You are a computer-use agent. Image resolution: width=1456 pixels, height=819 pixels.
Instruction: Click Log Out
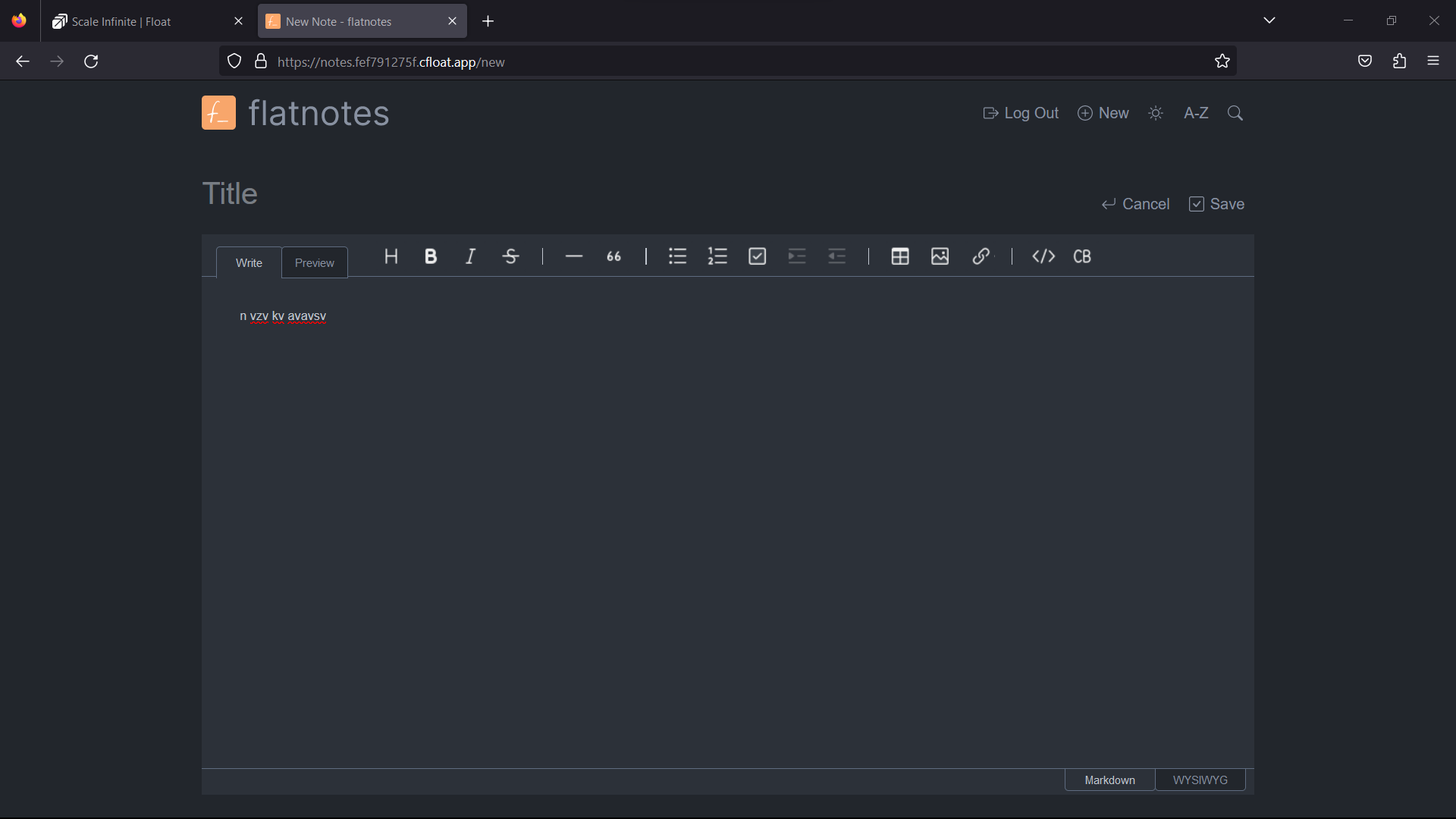click(x=1021, y=113)
